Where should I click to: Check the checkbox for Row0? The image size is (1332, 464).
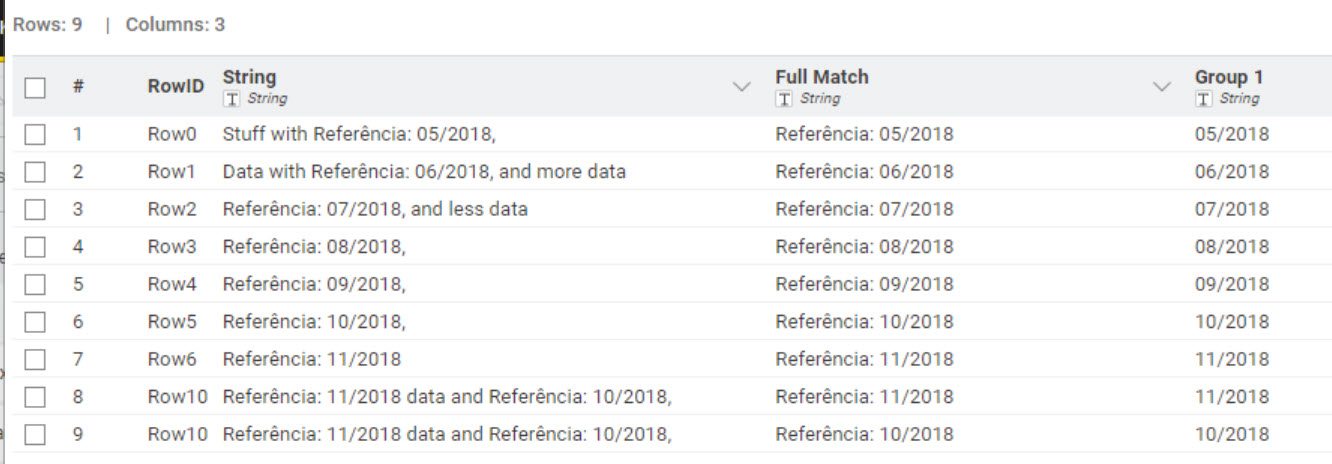pos(35,134)
